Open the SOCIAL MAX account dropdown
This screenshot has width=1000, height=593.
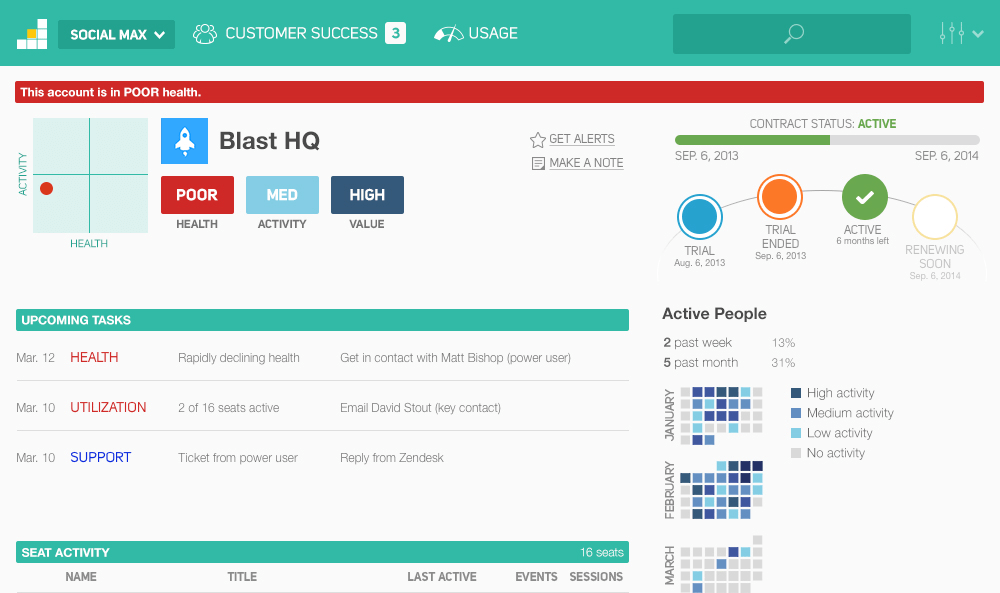(x=116, y=34)
